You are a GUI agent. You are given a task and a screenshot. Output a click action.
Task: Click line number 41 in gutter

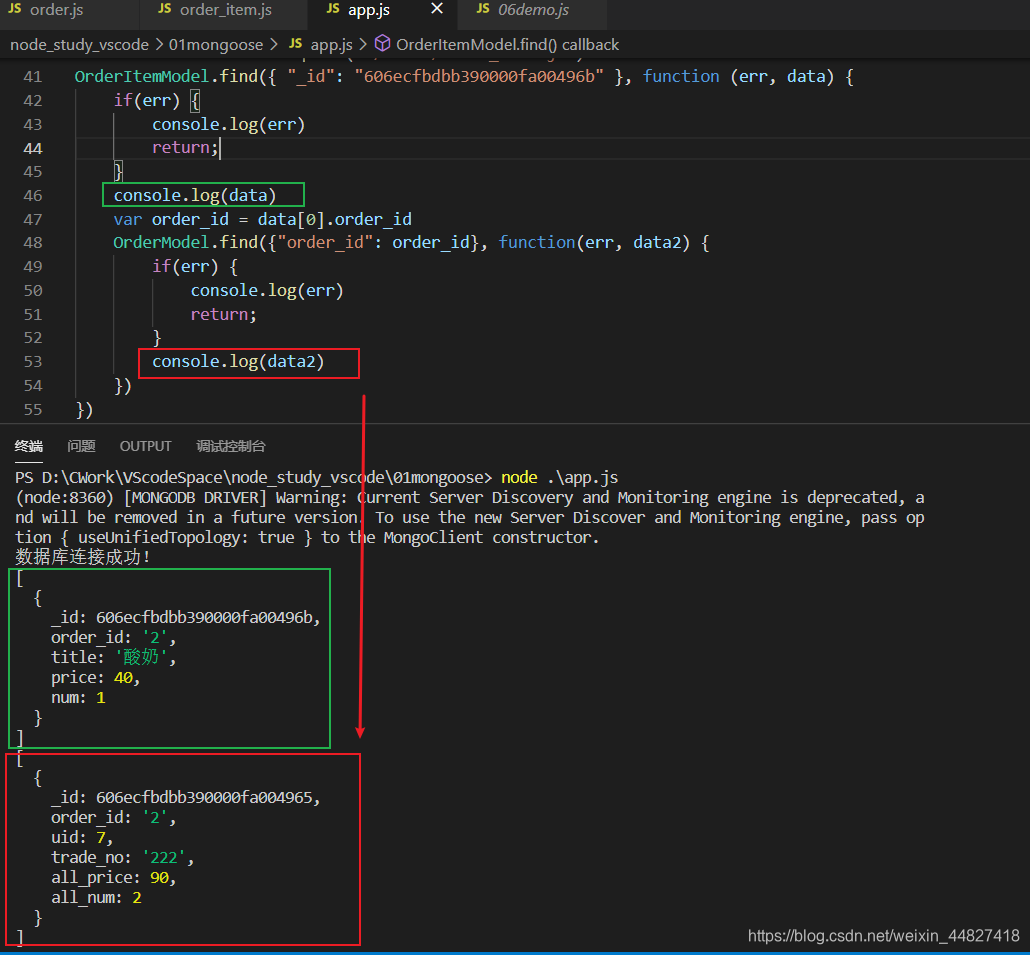pos(33,77)
